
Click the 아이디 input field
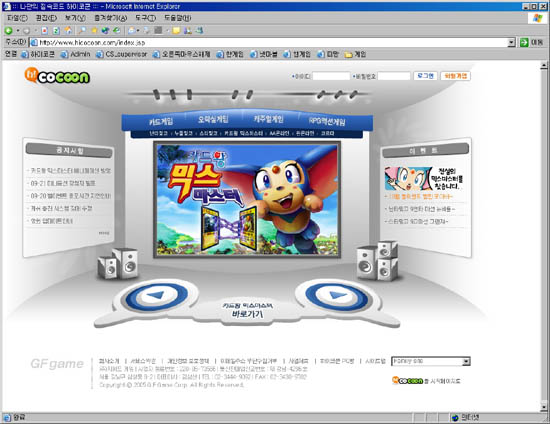(x=331, y=76)
